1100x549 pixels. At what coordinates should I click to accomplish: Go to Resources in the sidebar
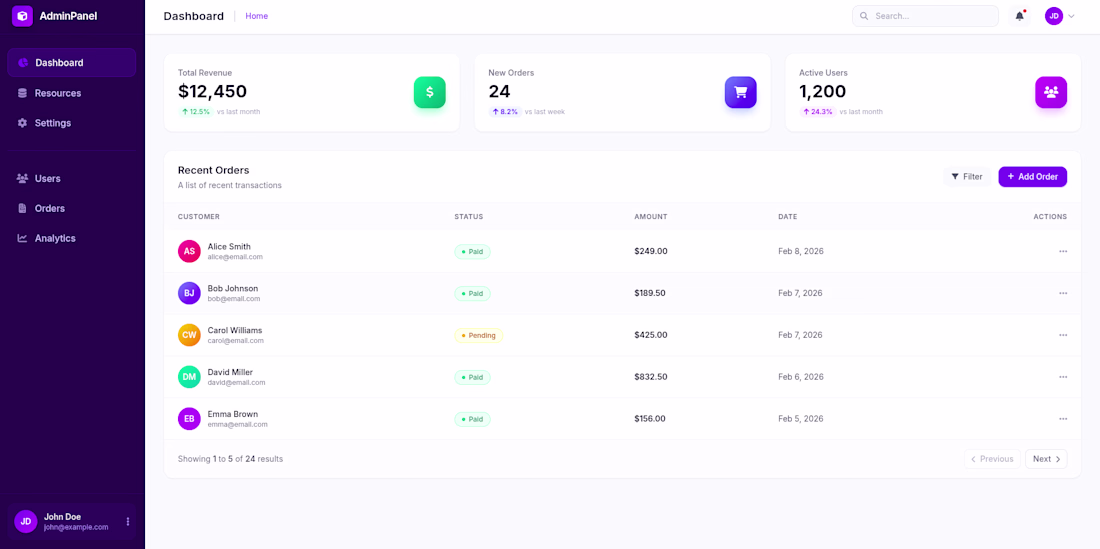[72, 93]
